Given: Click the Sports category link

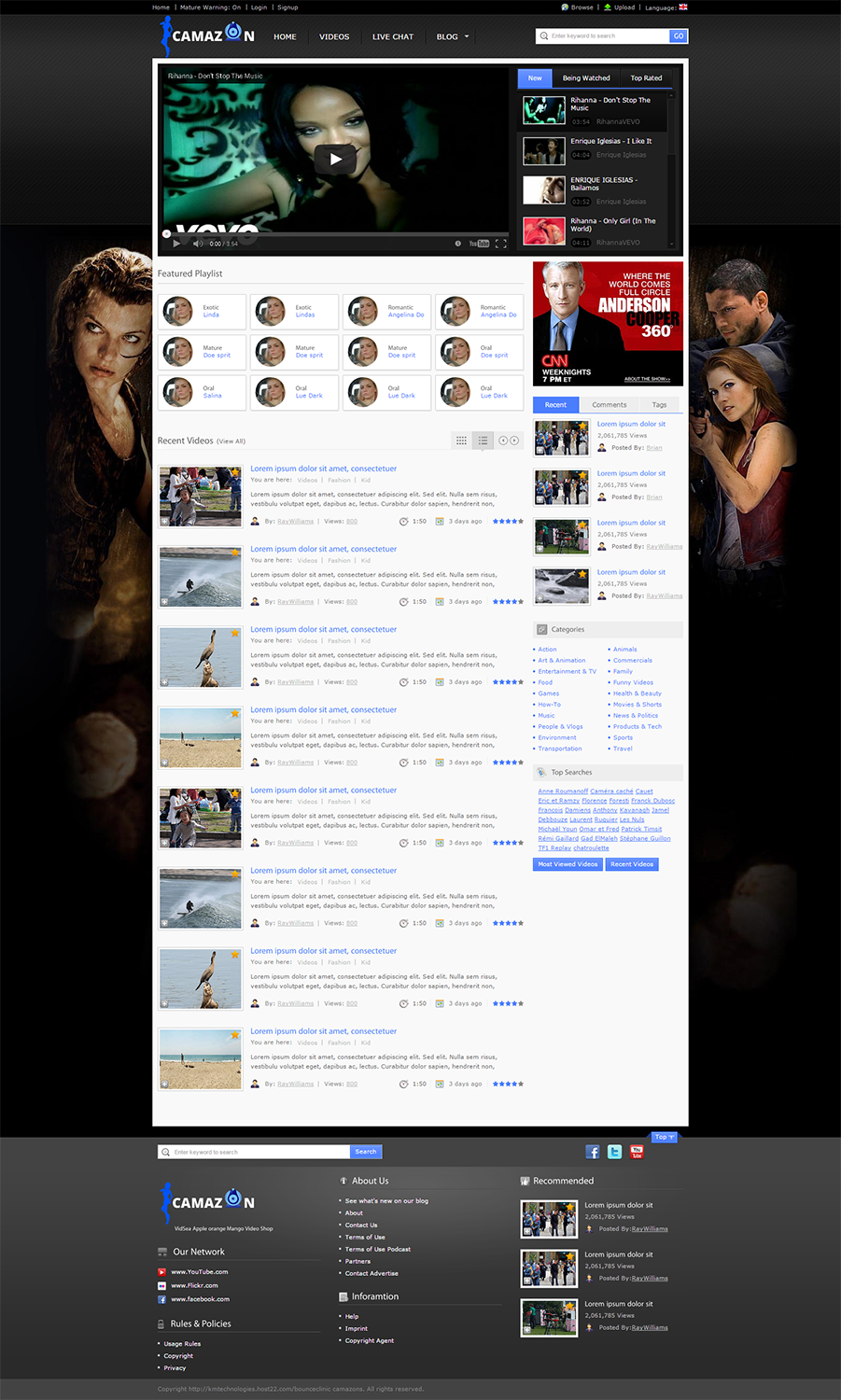Looking at the screenshot, I should coord(623,737).
